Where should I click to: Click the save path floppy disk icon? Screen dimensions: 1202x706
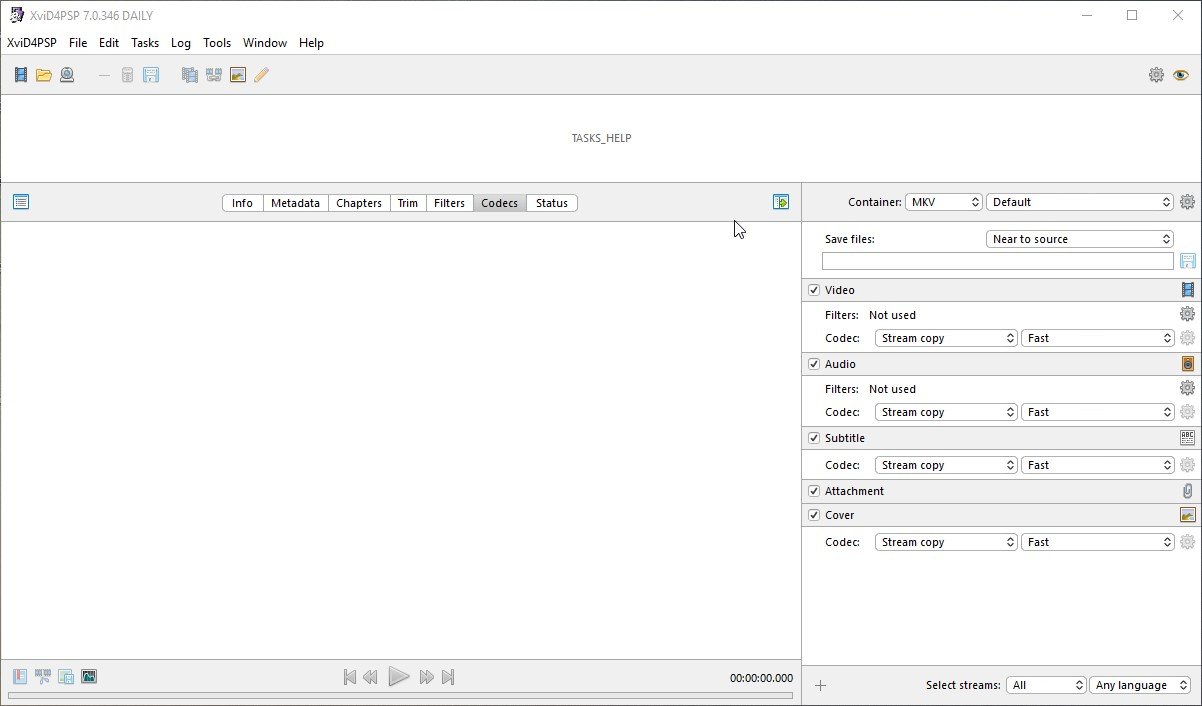coord(1188,261)
